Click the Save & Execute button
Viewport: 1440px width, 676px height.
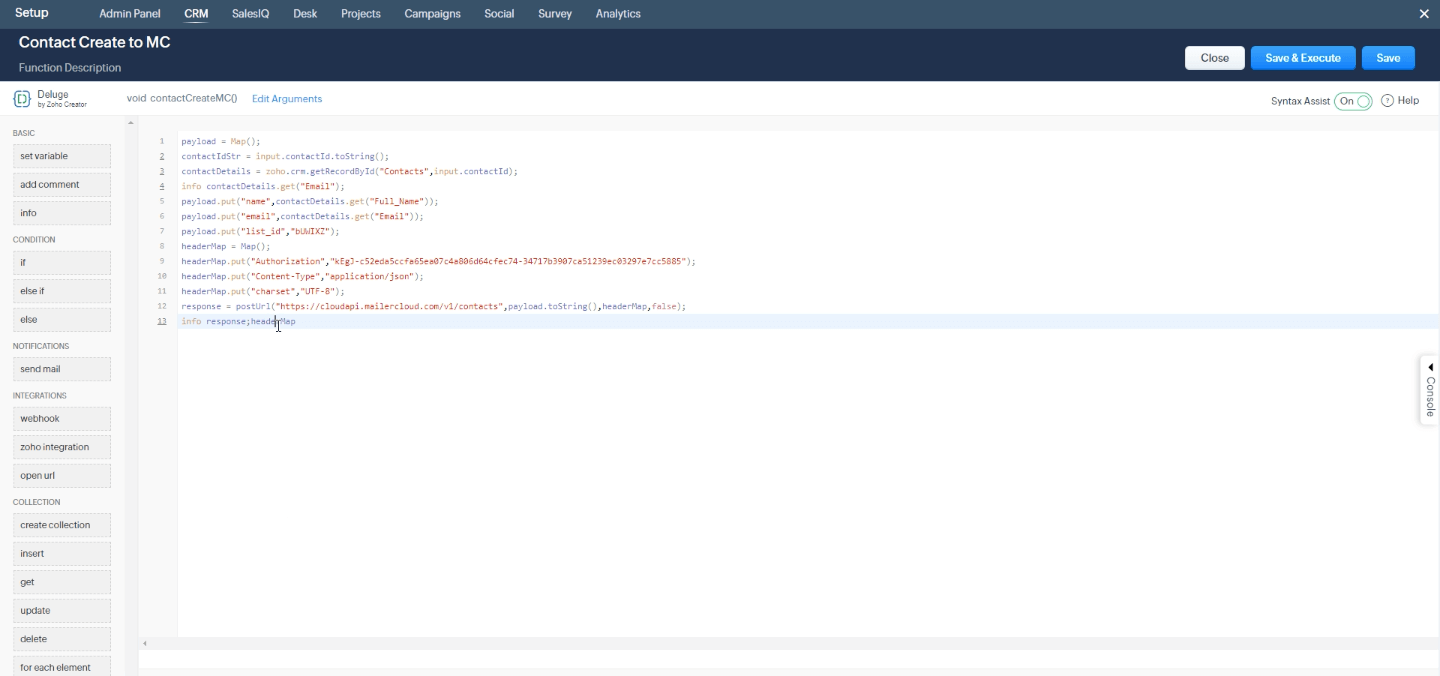[1302, 57]
